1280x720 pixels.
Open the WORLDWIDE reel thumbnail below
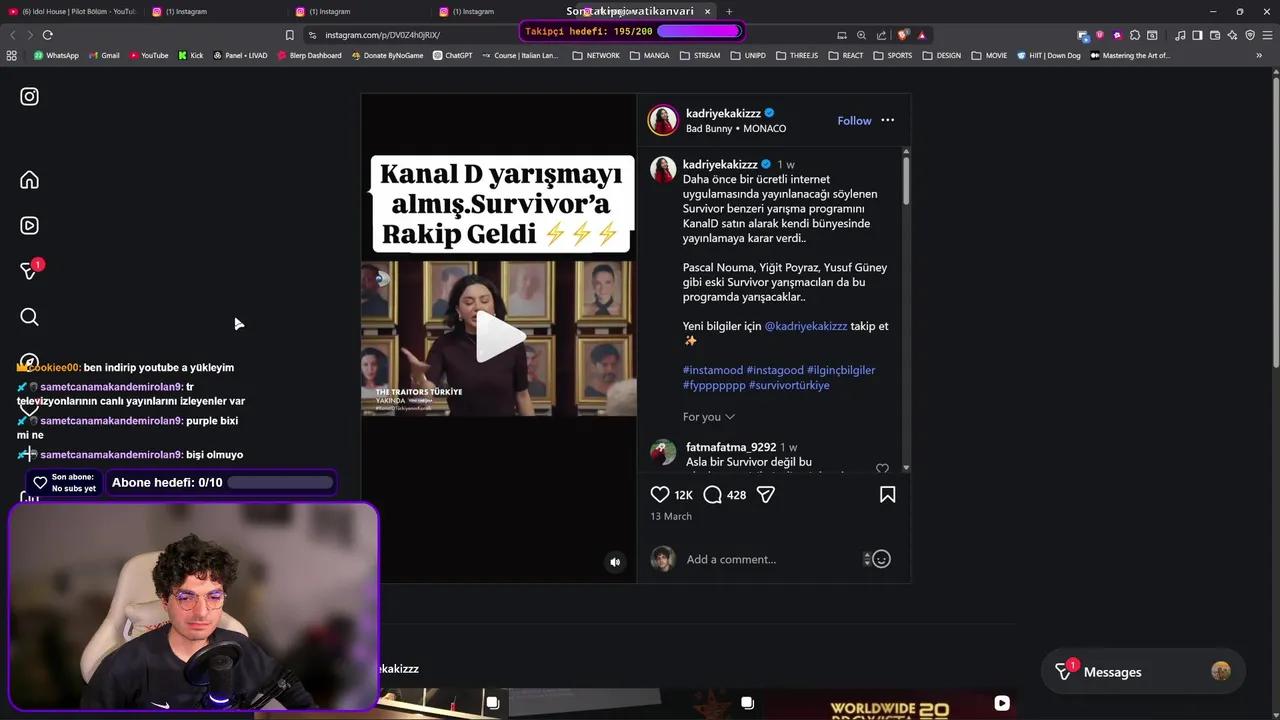click(x=889, y=704)
